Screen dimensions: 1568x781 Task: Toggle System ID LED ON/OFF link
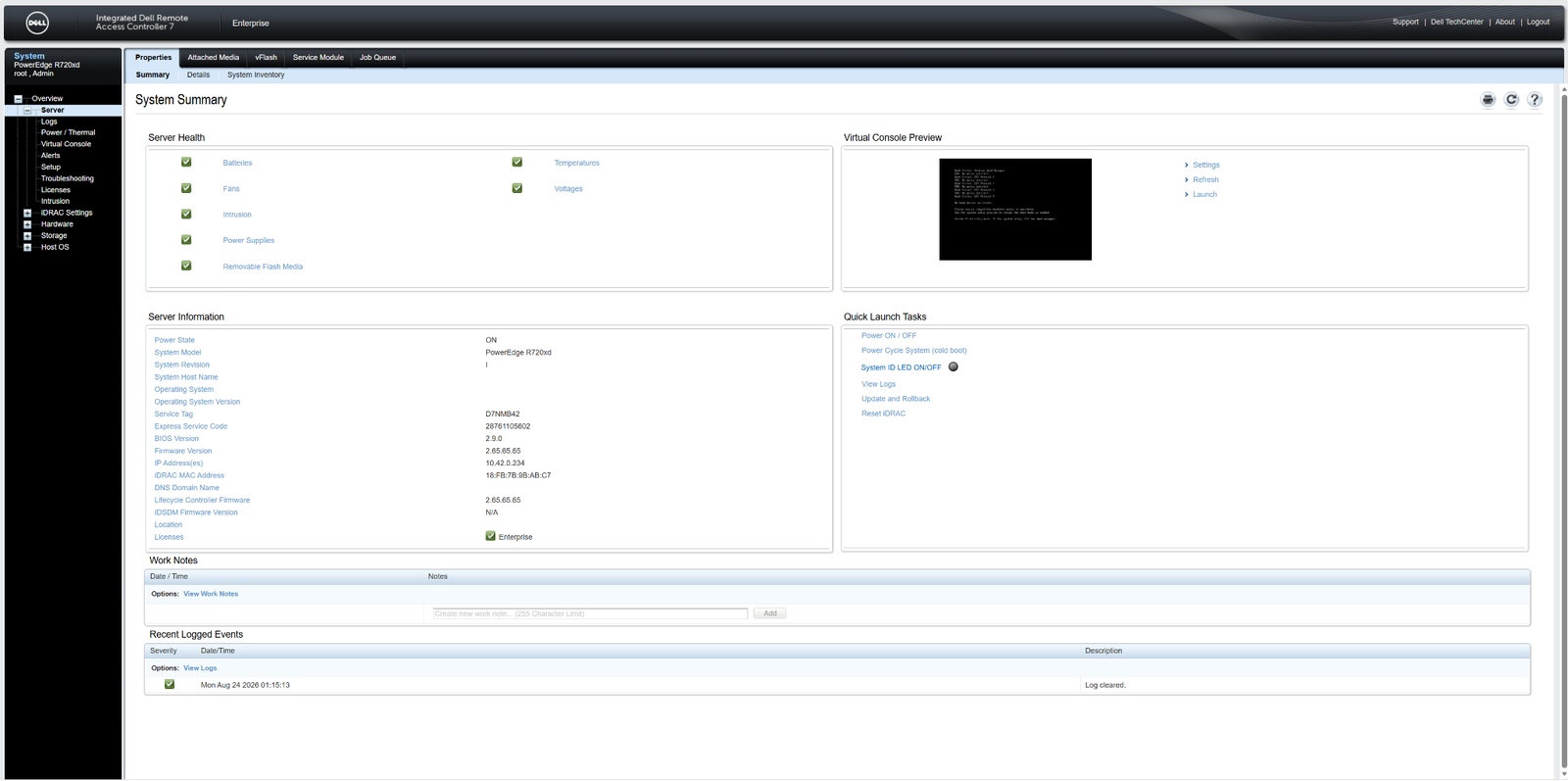[901, 367]
